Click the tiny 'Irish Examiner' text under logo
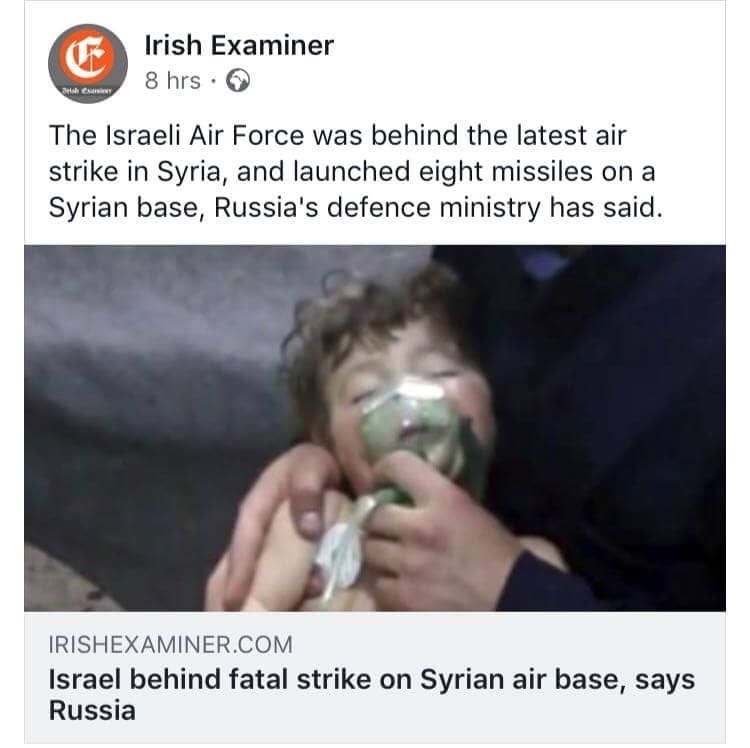This screenshot has height=748, width=750. [88, 91]
